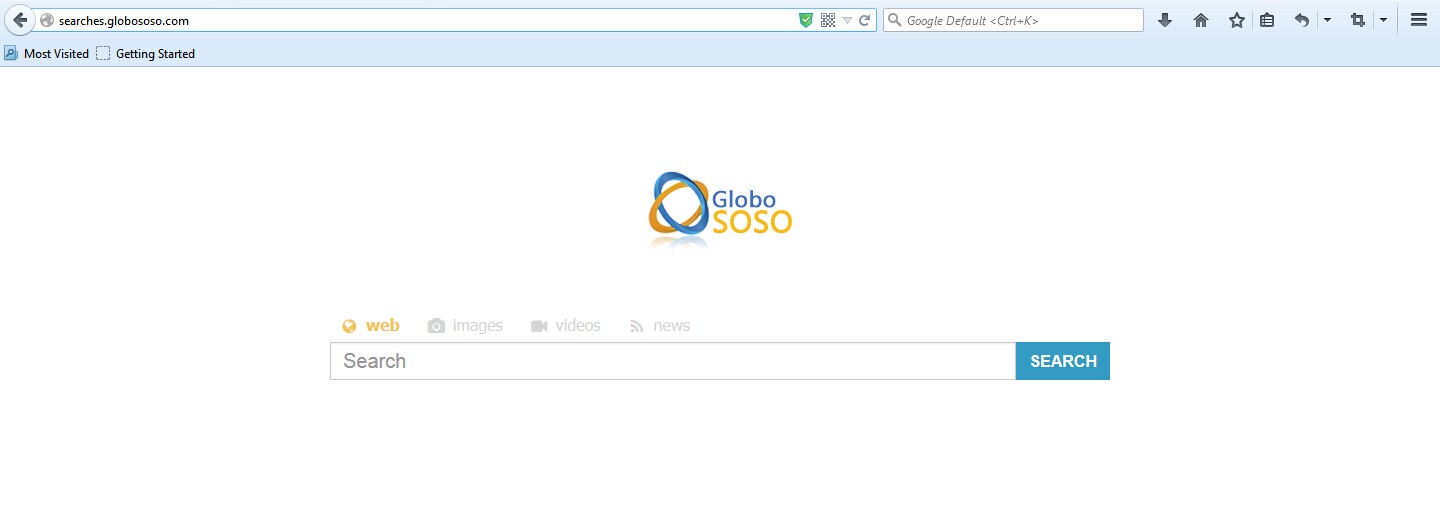Click the site identity globe icon
Viewport: 1440px width, 508px height.
[46, 20]
